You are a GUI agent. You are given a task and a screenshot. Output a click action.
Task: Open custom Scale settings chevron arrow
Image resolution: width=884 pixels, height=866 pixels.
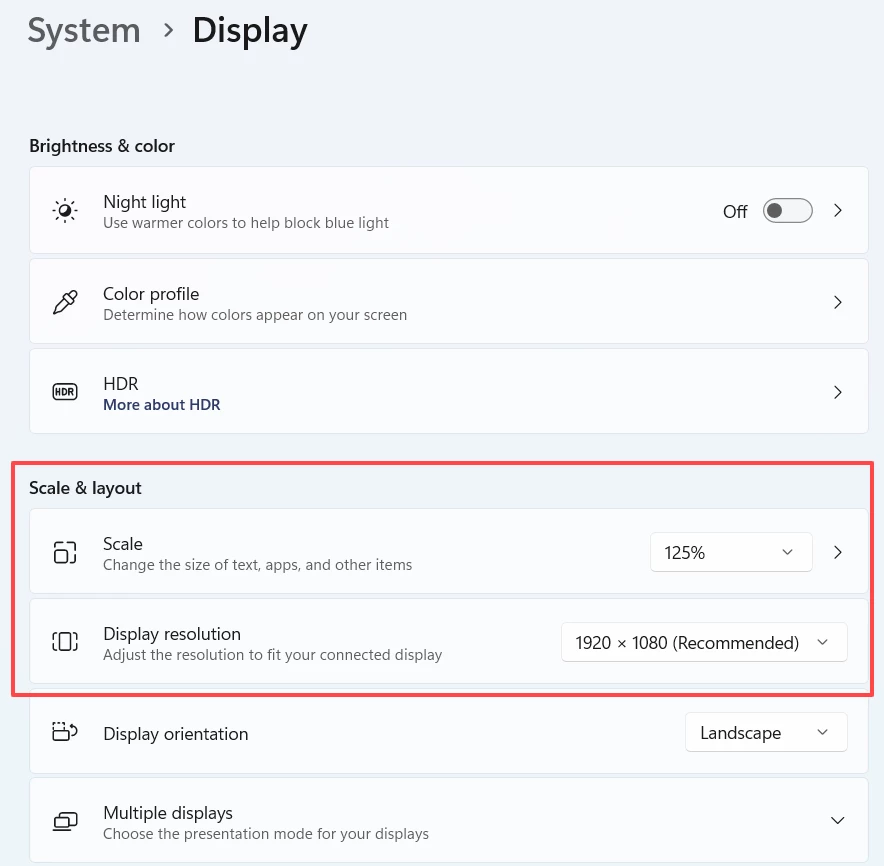point(838,553)
